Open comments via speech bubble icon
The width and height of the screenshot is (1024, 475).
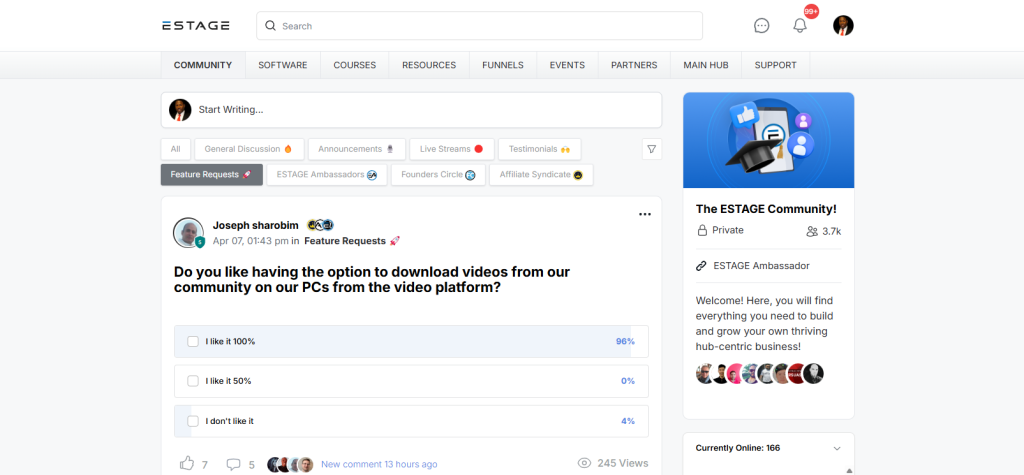[233, 464]
